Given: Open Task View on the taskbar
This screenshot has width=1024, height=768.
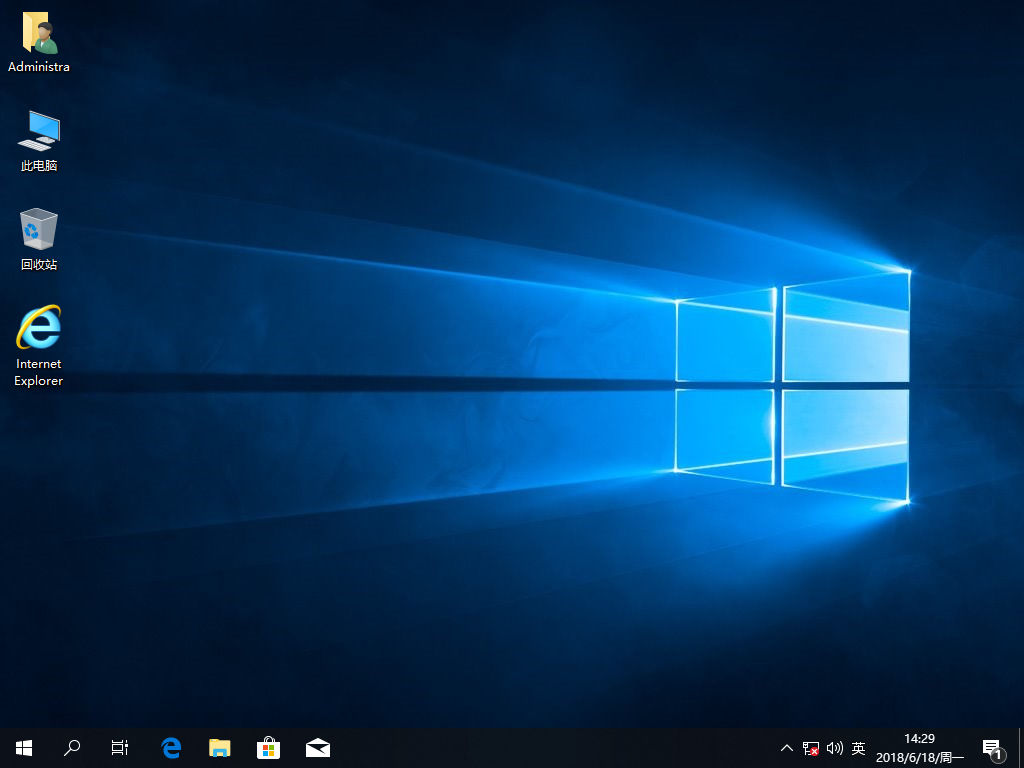Looking at the screenshot, I should pos(120,748).
